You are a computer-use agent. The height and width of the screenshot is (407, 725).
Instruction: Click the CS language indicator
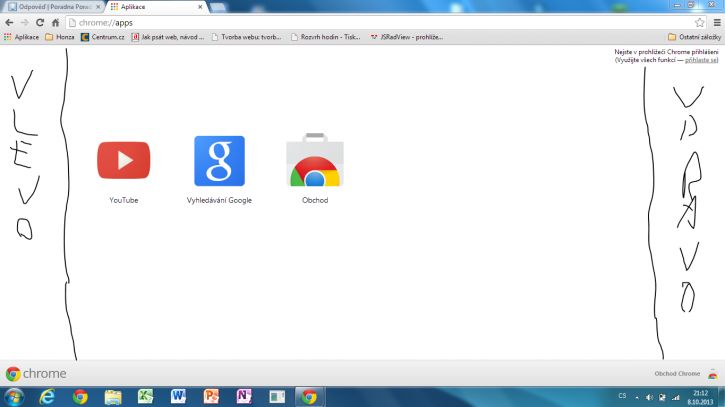coord(622,396)
